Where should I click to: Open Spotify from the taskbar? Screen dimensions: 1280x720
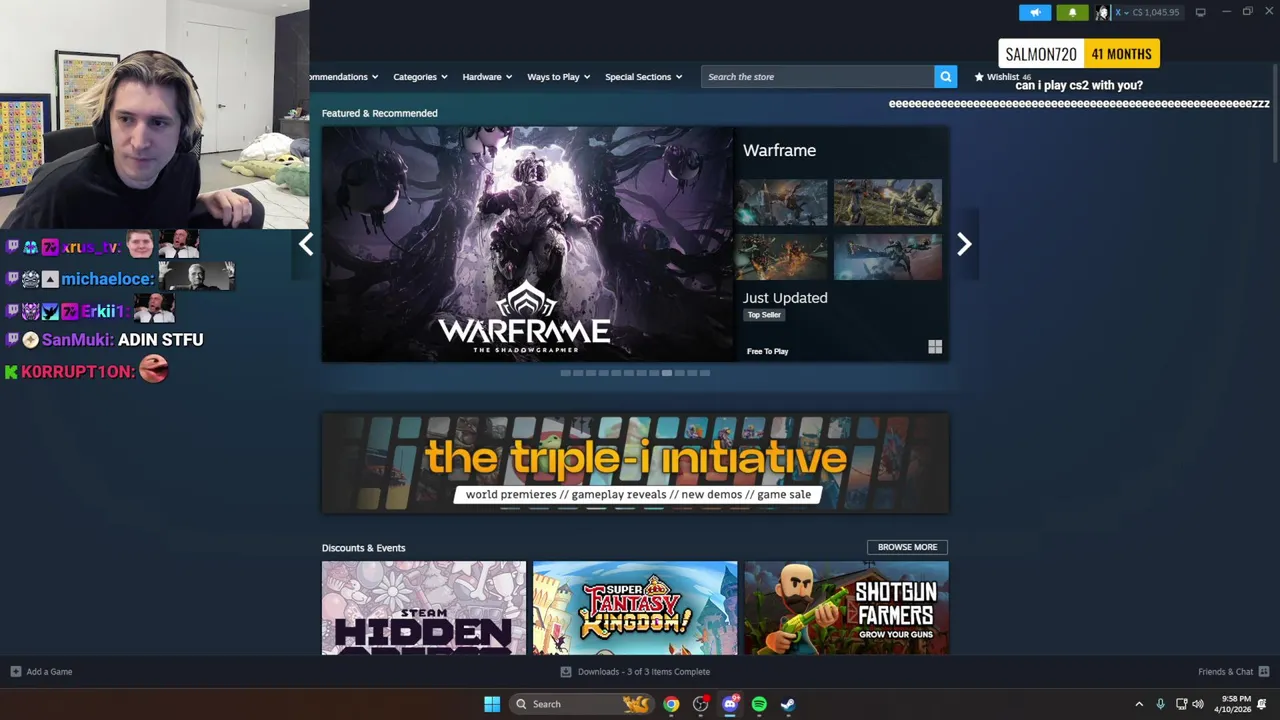(759, 704)
